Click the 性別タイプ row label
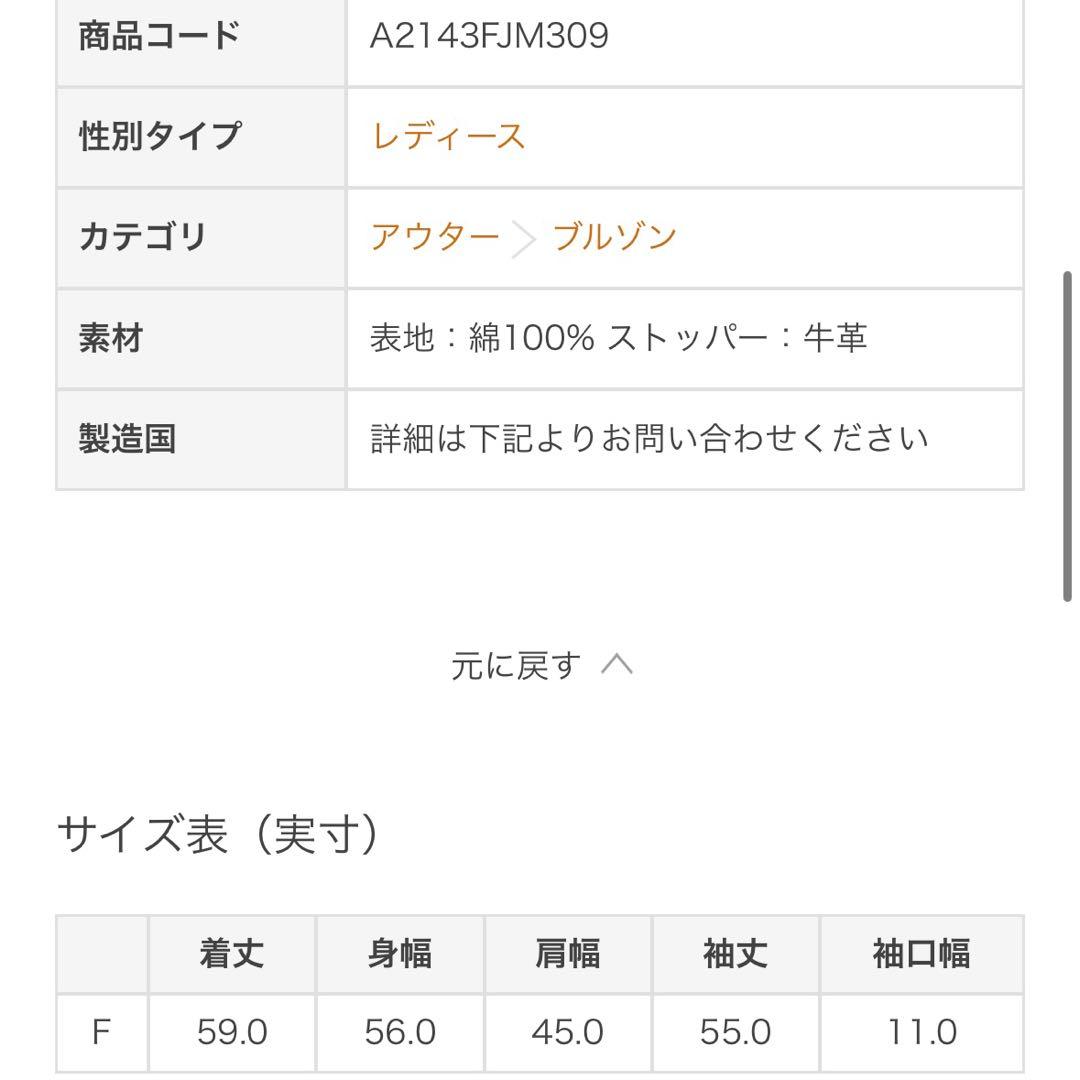Screen dimensions: 1080x1080 point(160,136)
